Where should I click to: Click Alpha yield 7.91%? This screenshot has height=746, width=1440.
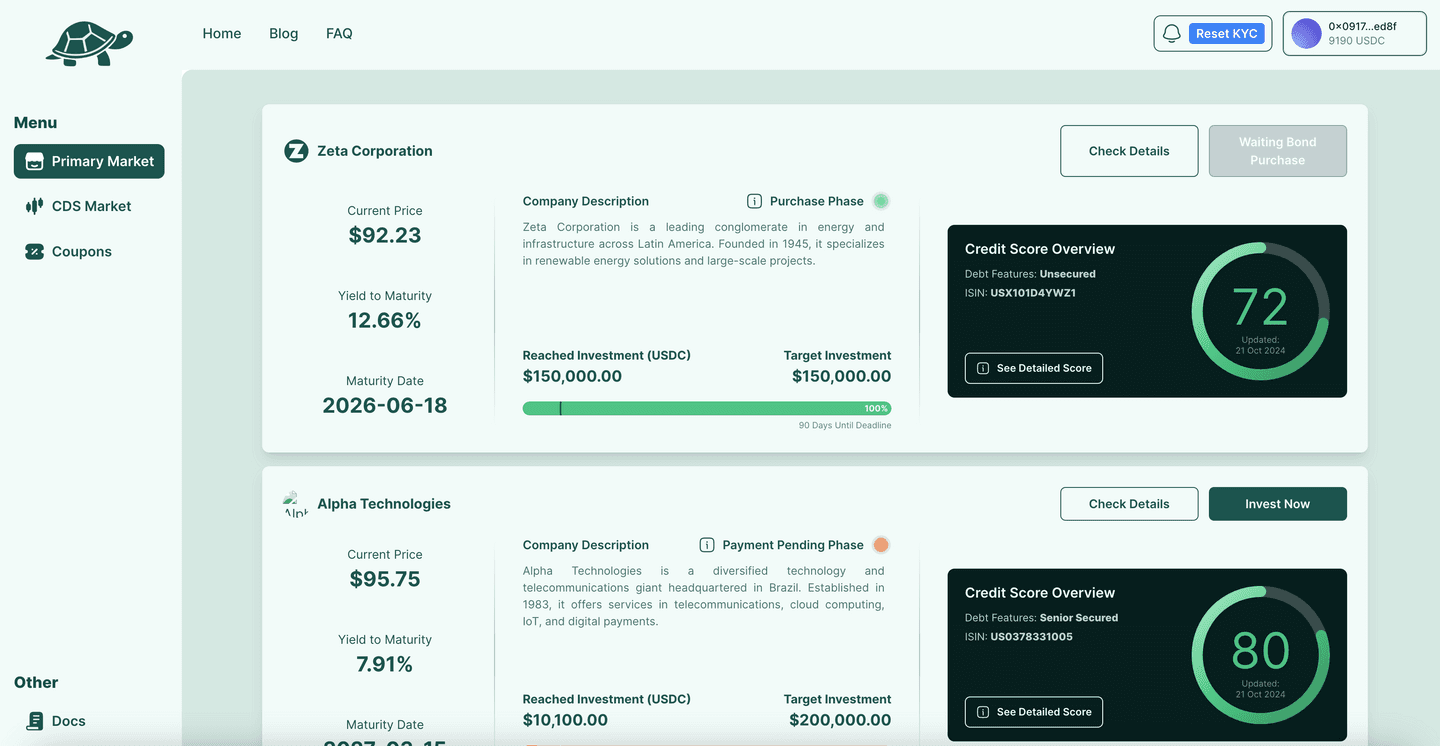(x=385, y=664)
